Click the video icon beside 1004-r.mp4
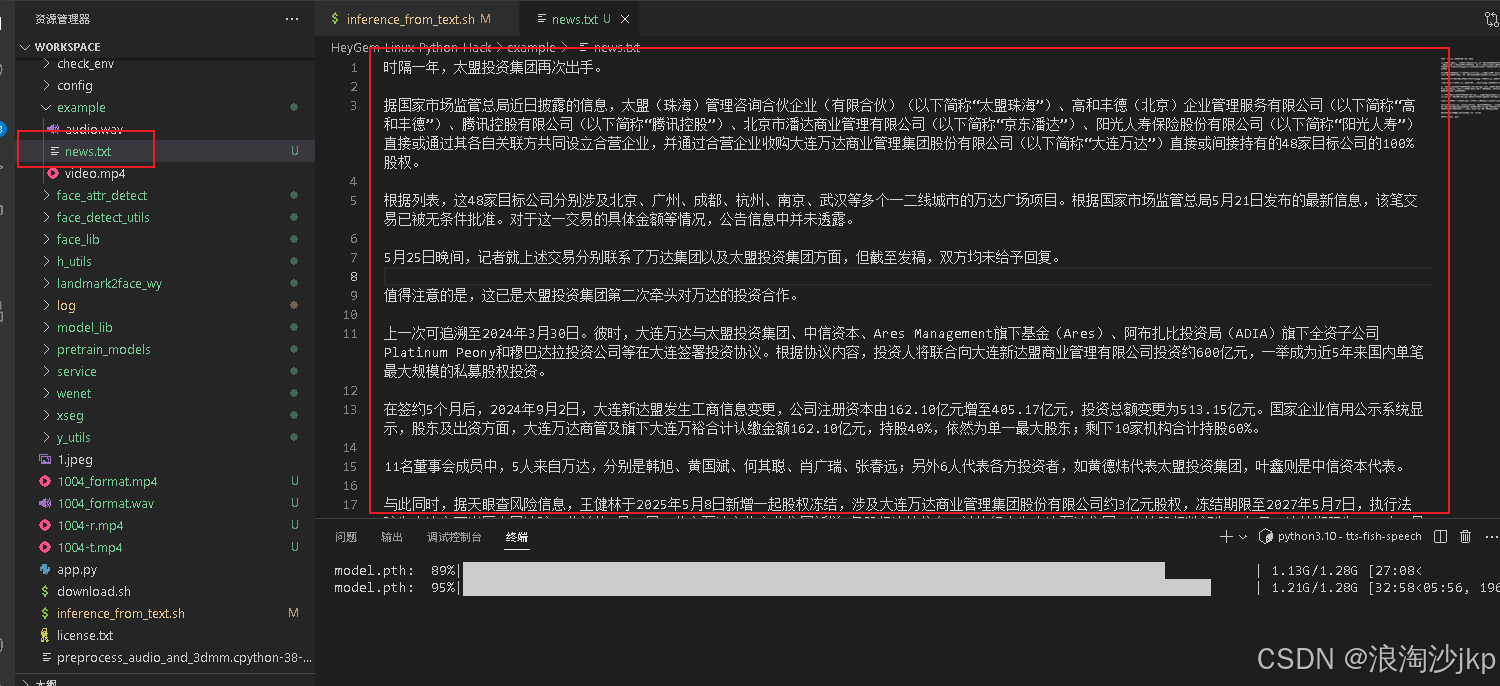The width and height of the screenshot is (1500, 686). [x=45, y=525]
